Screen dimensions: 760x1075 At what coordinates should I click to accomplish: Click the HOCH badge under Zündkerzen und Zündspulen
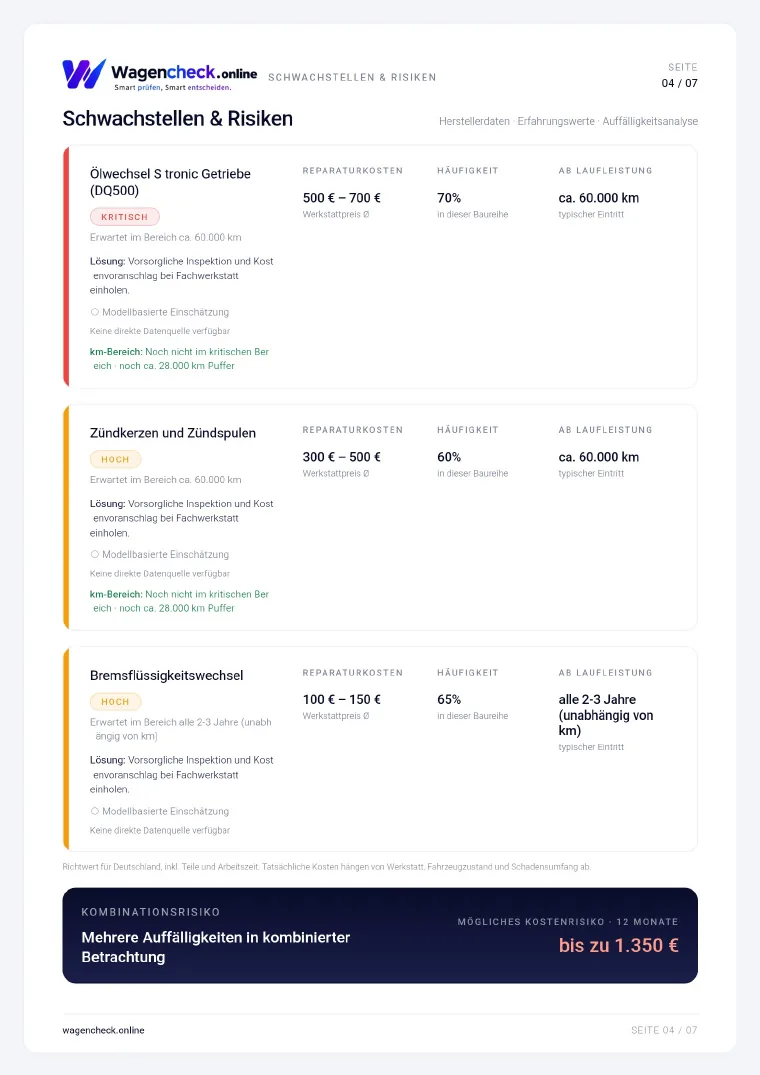(x=115, y=459)
